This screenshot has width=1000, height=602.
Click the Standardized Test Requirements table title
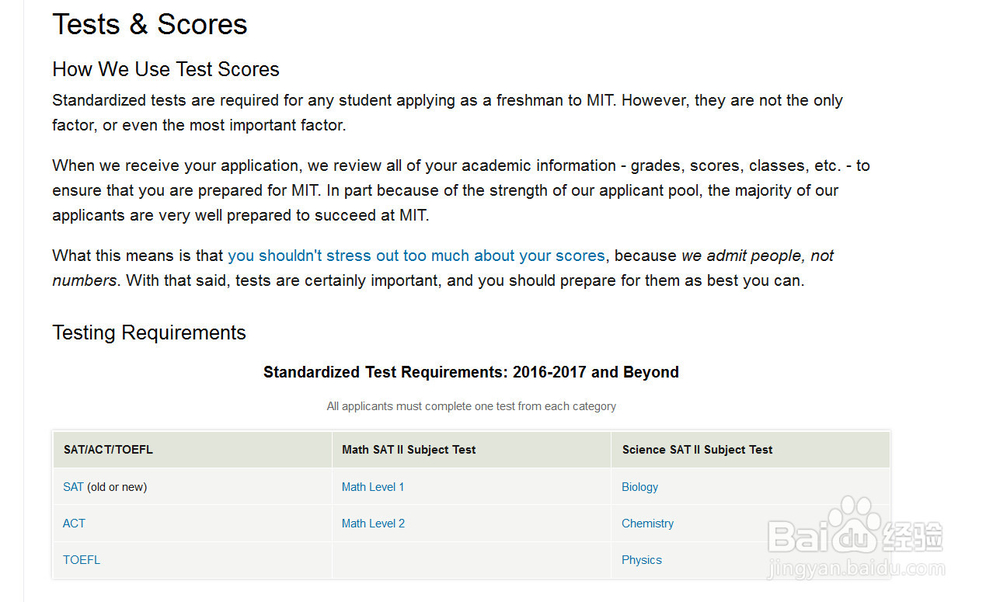471,372
